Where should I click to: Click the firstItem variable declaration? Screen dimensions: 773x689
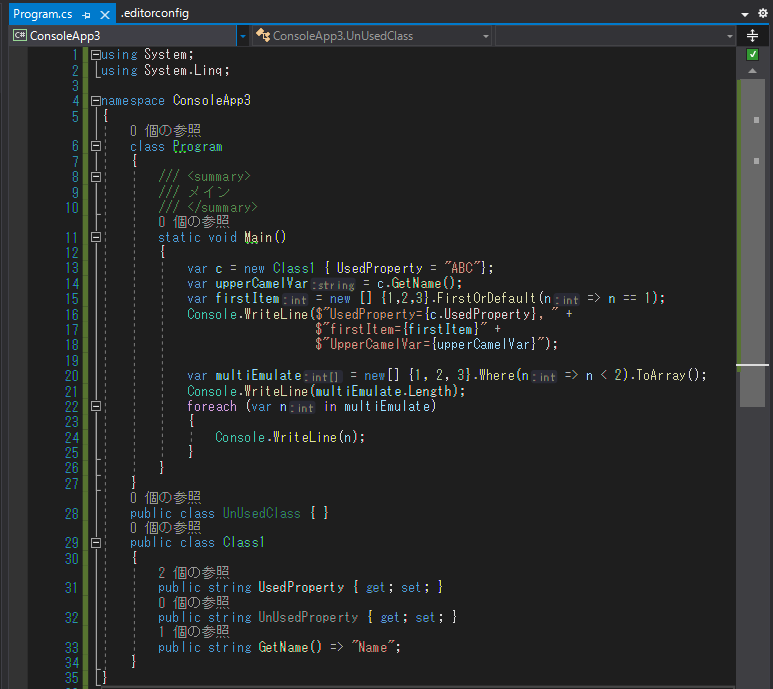click(247, 299)
